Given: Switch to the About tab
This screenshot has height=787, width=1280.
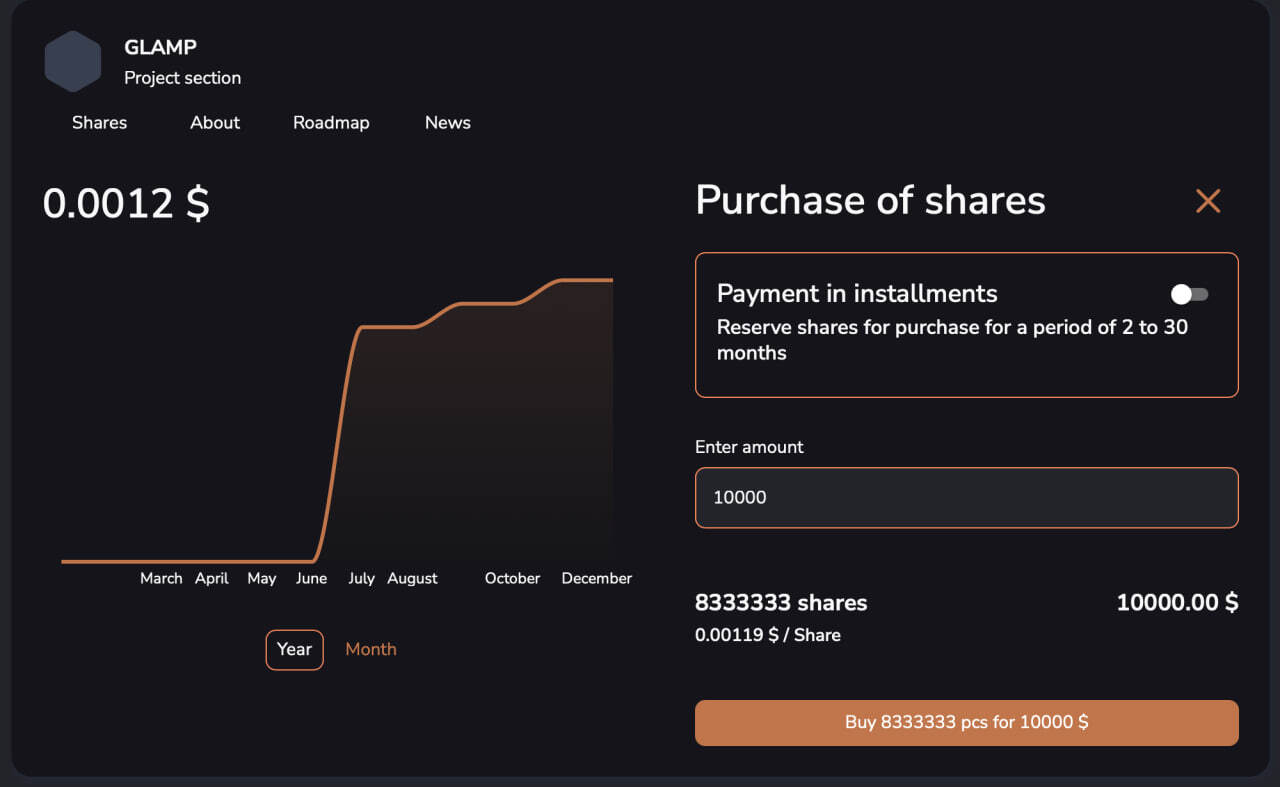Looking at the screenshot, I should pos(215,123).
